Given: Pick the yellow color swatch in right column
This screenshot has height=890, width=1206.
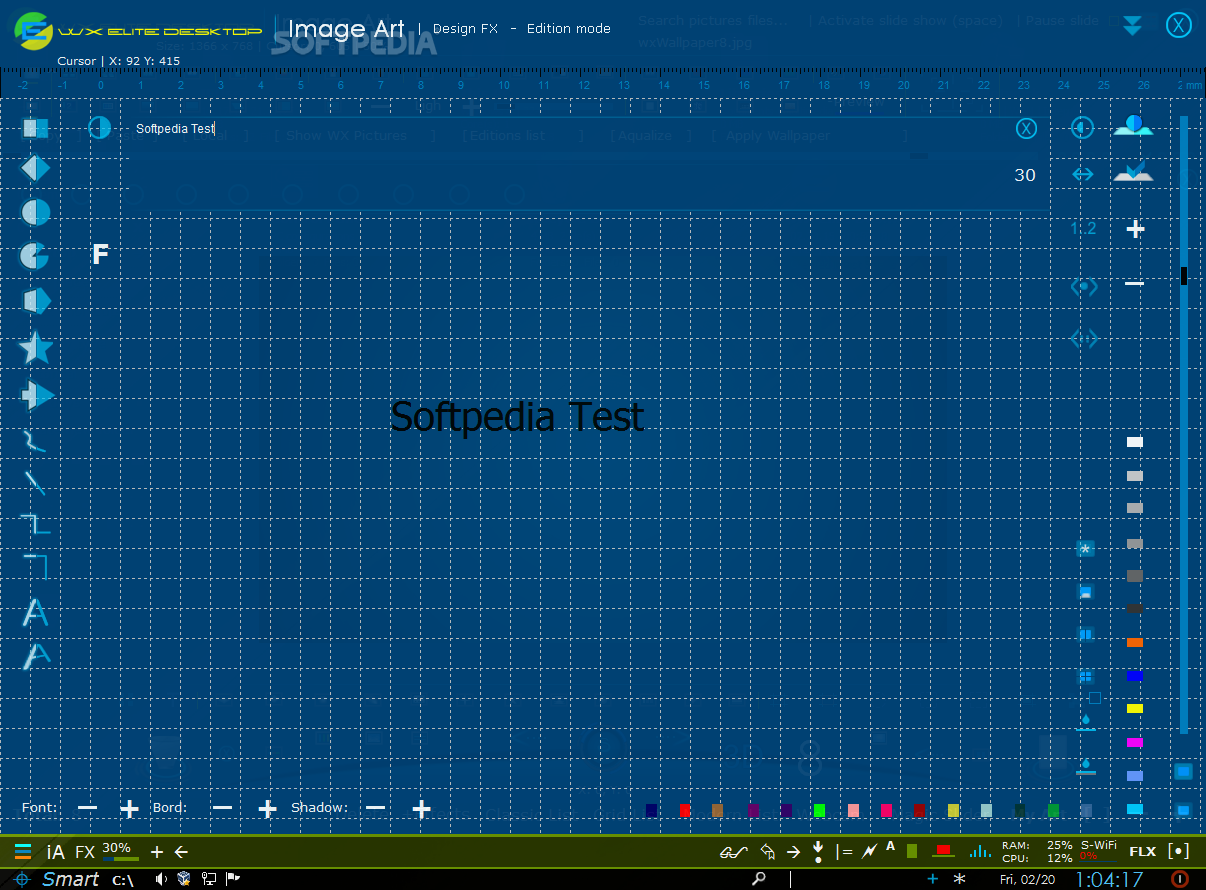Looking at the screenshot, I should pos(1134,709).
